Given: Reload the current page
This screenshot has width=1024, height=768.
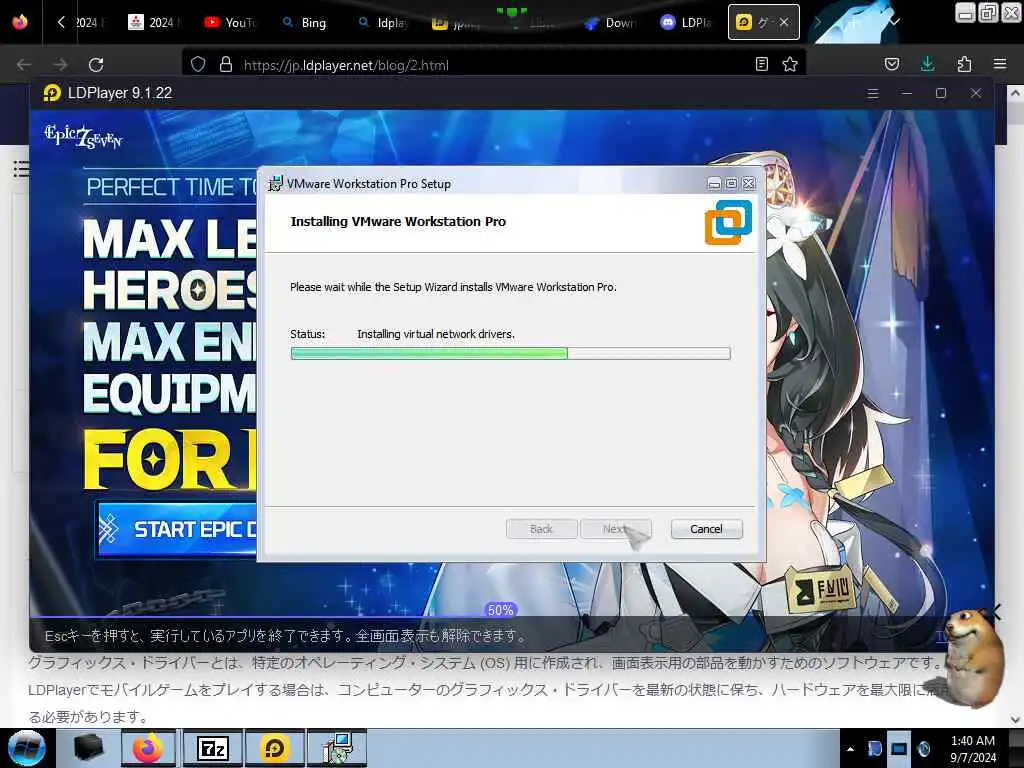Looking at the screenshot, I should tap(96, 65).
